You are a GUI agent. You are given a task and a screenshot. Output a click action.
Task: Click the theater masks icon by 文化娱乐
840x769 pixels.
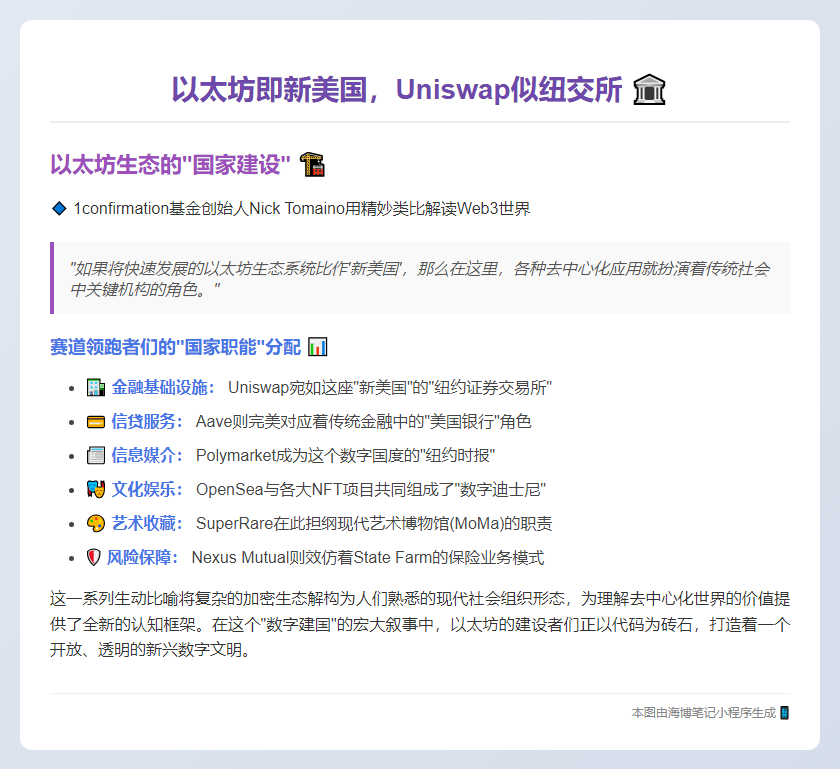click(x=96, y=489)
